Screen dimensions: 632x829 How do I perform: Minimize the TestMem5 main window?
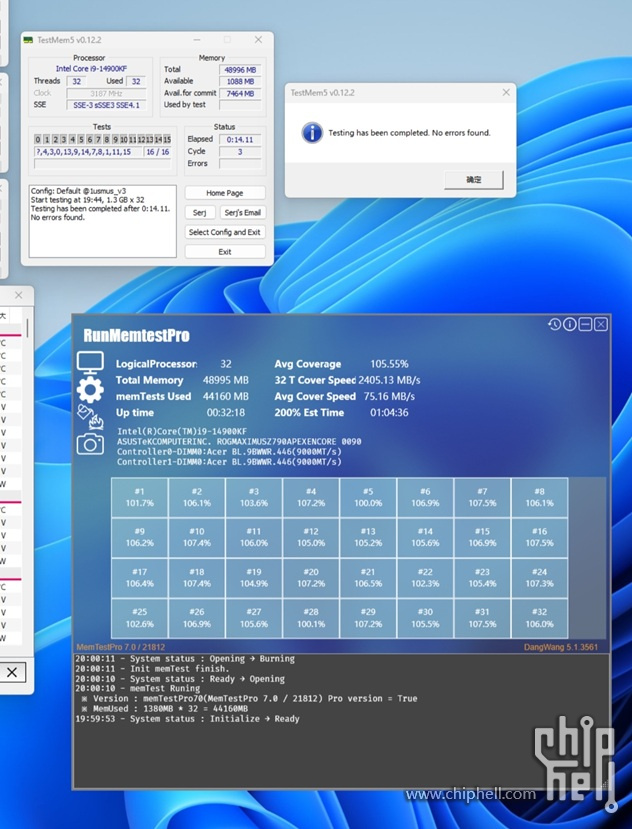click(197, 40)
